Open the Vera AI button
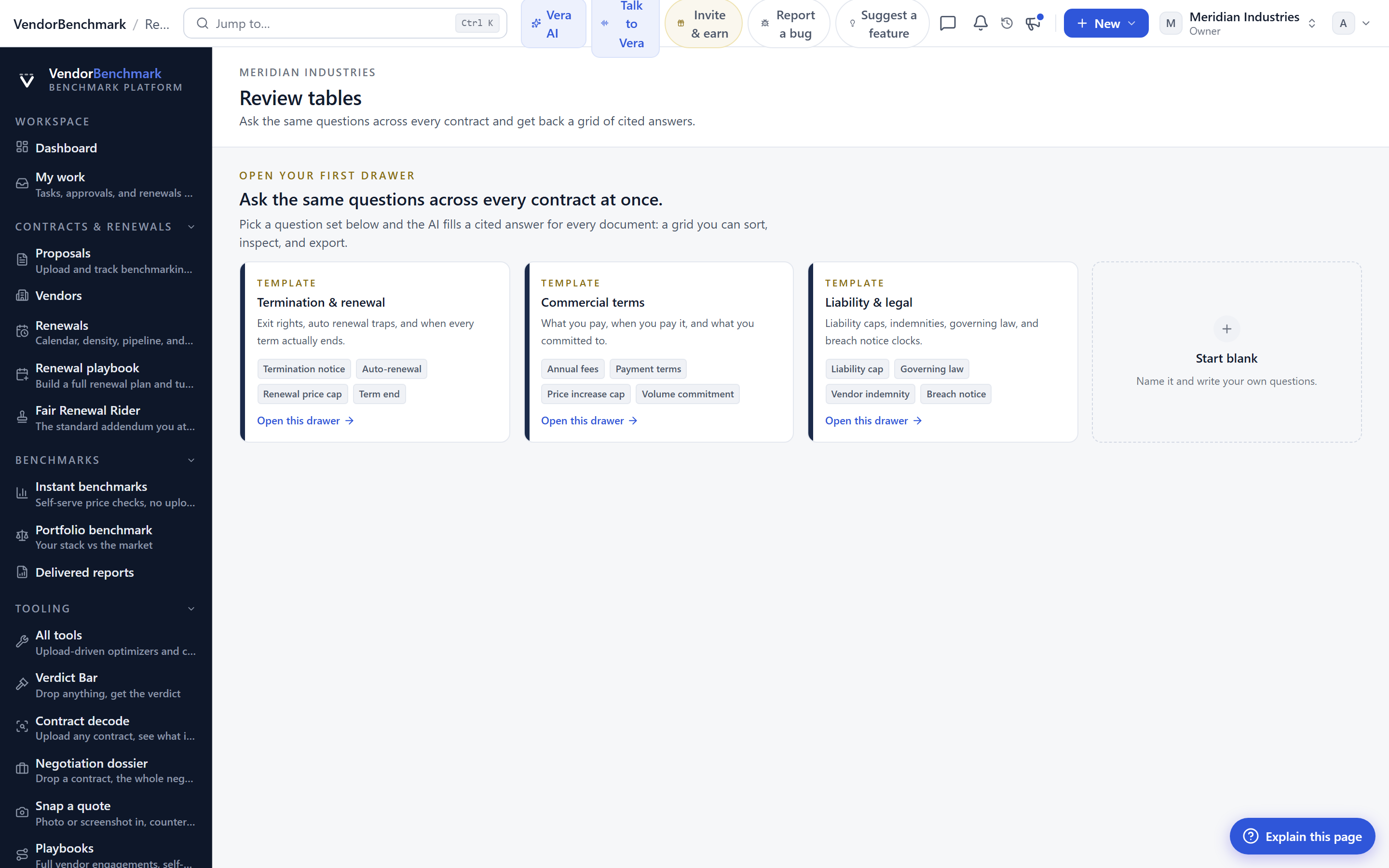The height and width of the screenshot is (868, 1389). pos(553,24)
